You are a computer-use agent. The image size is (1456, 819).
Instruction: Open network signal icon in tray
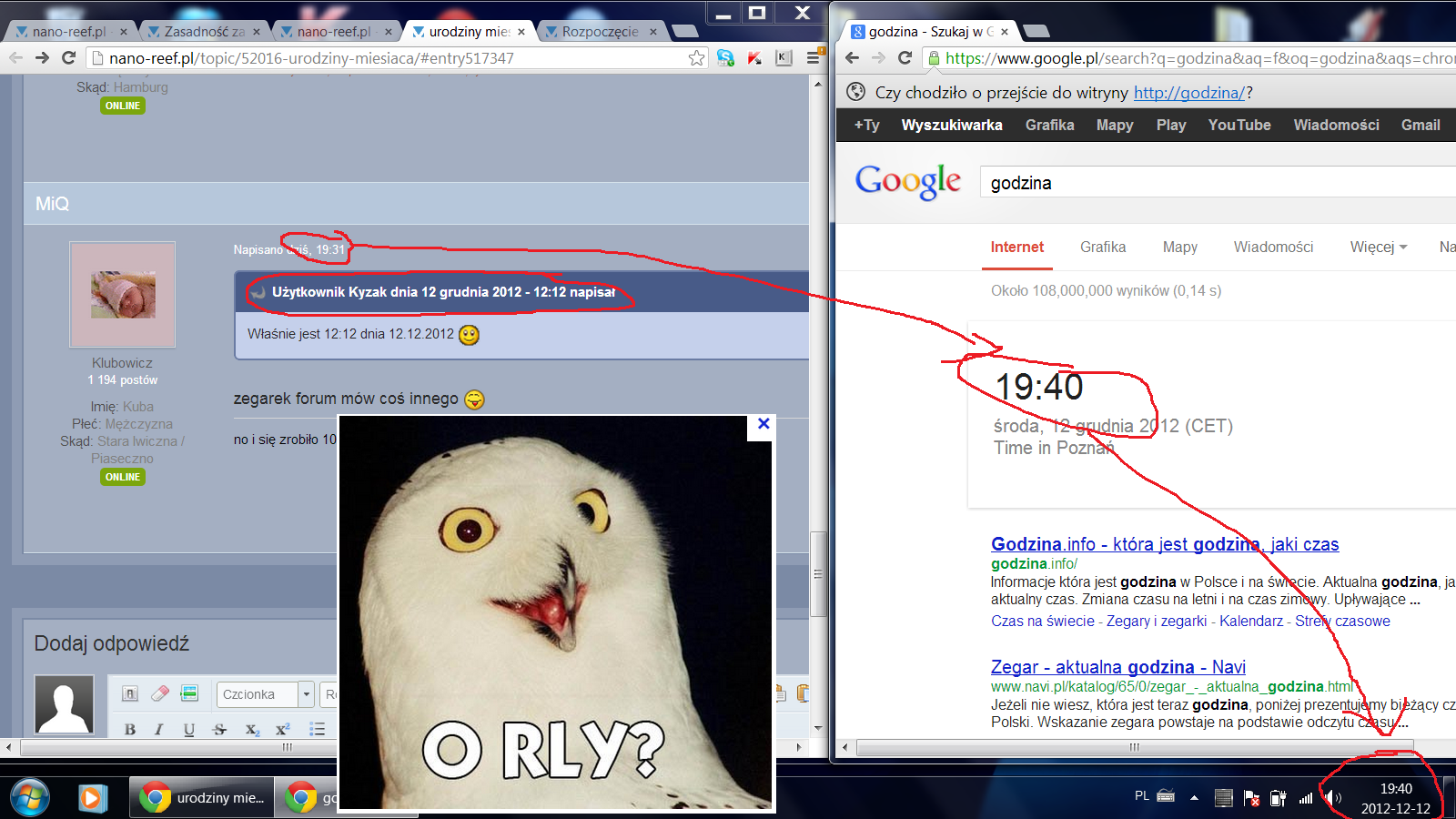(1306, 798)
